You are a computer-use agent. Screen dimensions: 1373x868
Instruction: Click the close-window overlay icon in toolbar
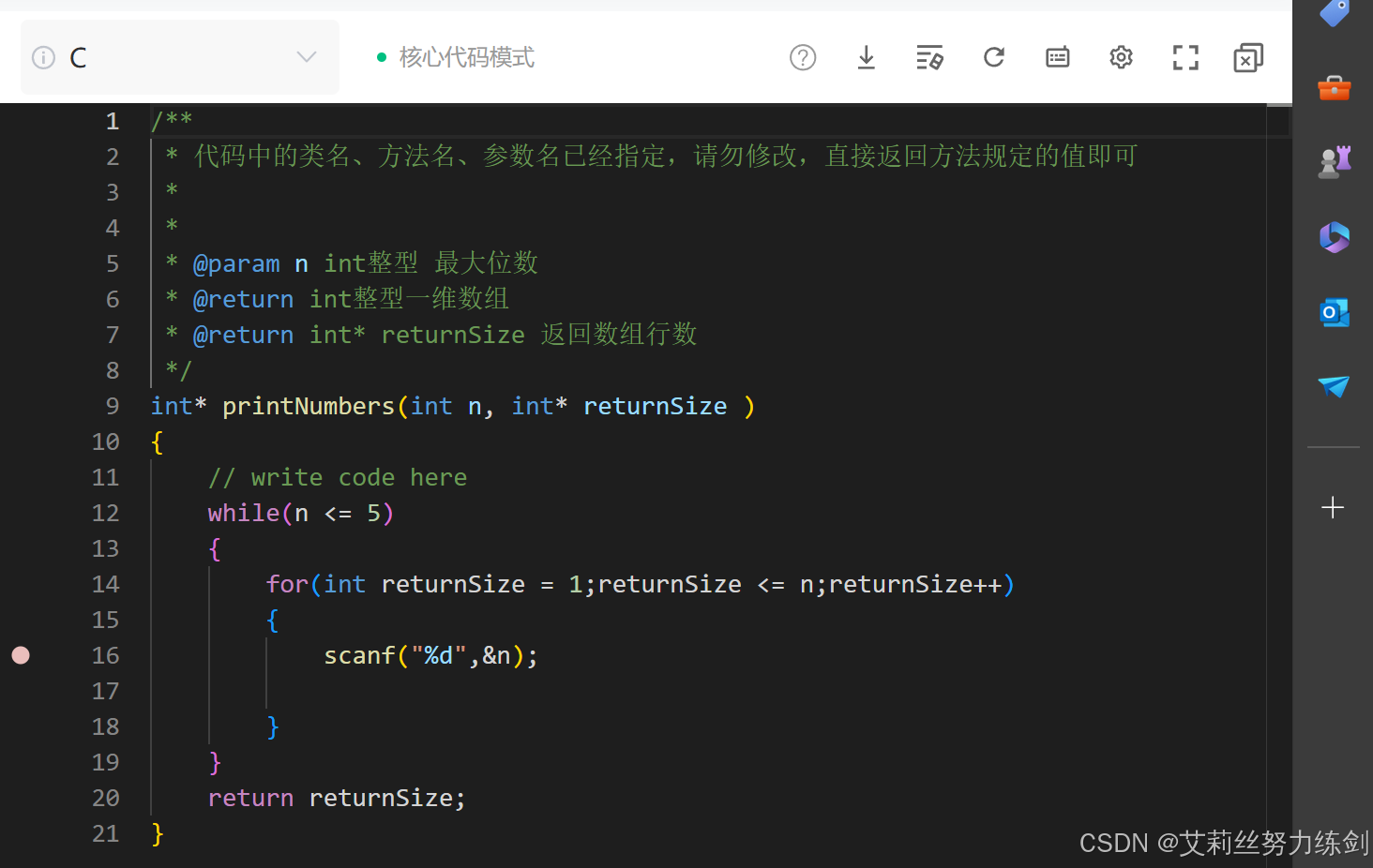(x=1248, y=58)
